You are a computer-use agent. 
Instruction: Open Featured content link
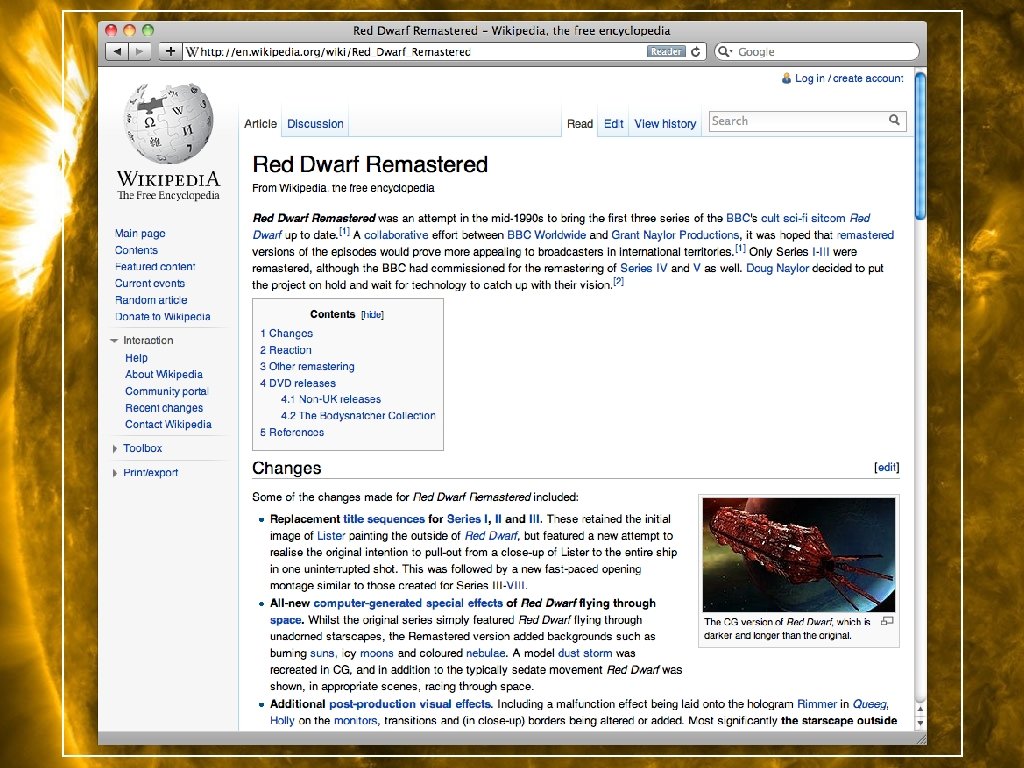pyautogui.click(x=155, y=266)
